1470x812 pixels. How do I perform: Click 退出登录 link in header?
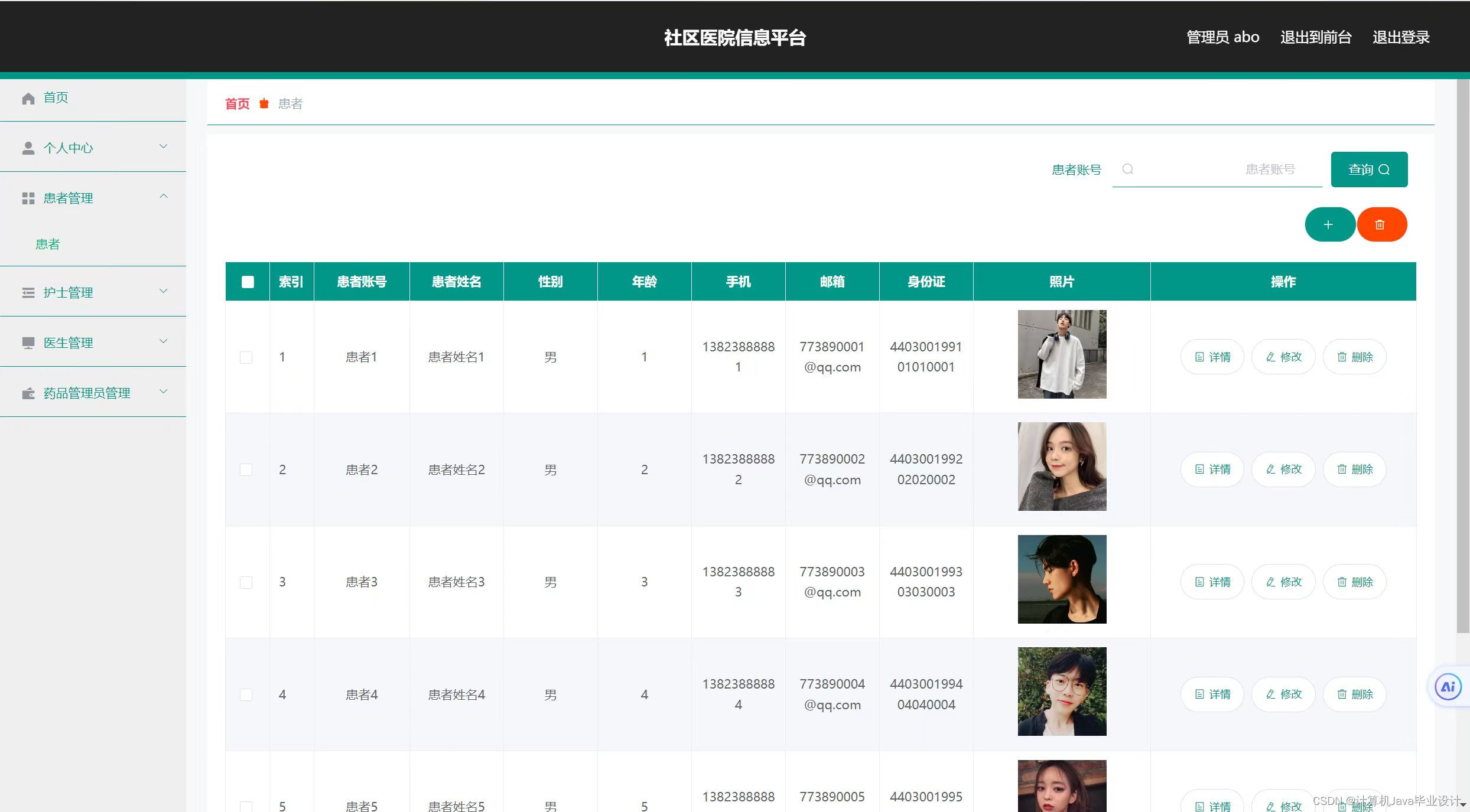click(1400, 37)
